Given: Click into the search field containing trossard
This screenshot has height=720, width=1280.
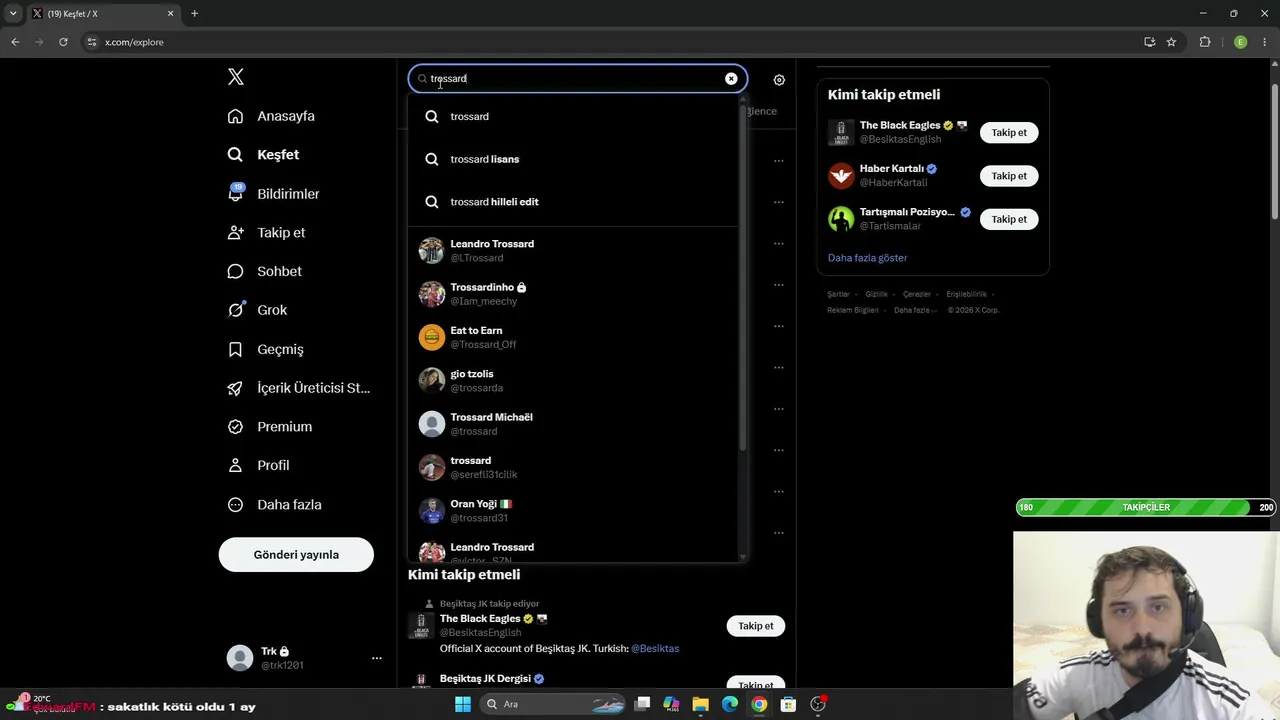Looking at the screenshot, I should [577, 79].
